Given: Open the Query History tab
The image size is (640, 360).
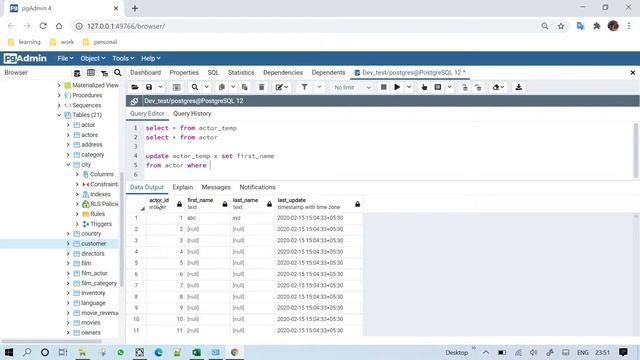Looking at the screenshot, I should coord(192,114).
